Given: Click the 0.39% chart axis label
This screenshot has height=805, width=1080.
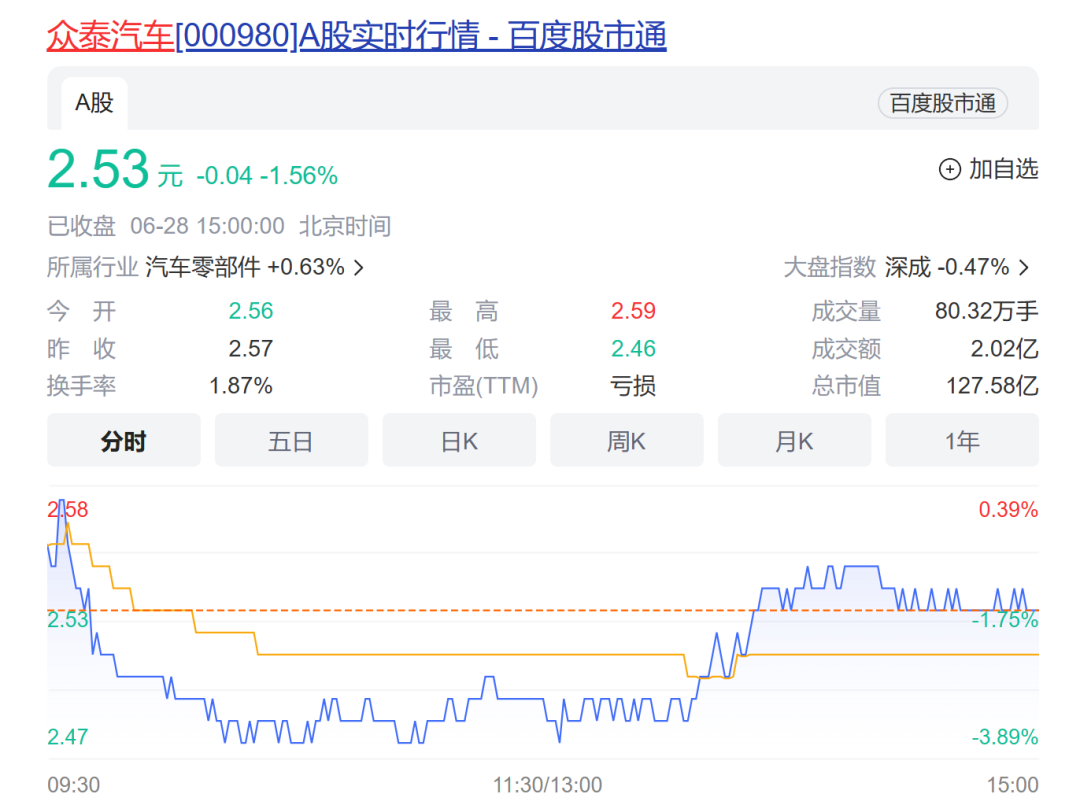Looking at the screenshot, I should (x=1008, y=510).
